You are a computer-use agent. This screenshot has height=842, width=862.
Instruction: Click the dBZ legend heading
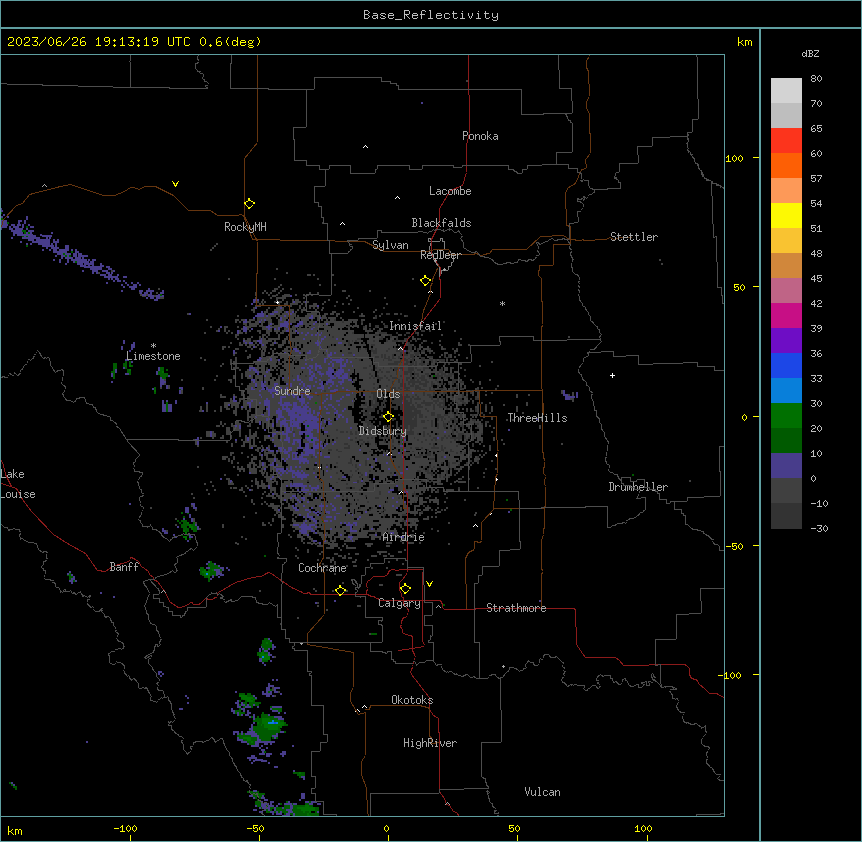click(x=810, y=53)
